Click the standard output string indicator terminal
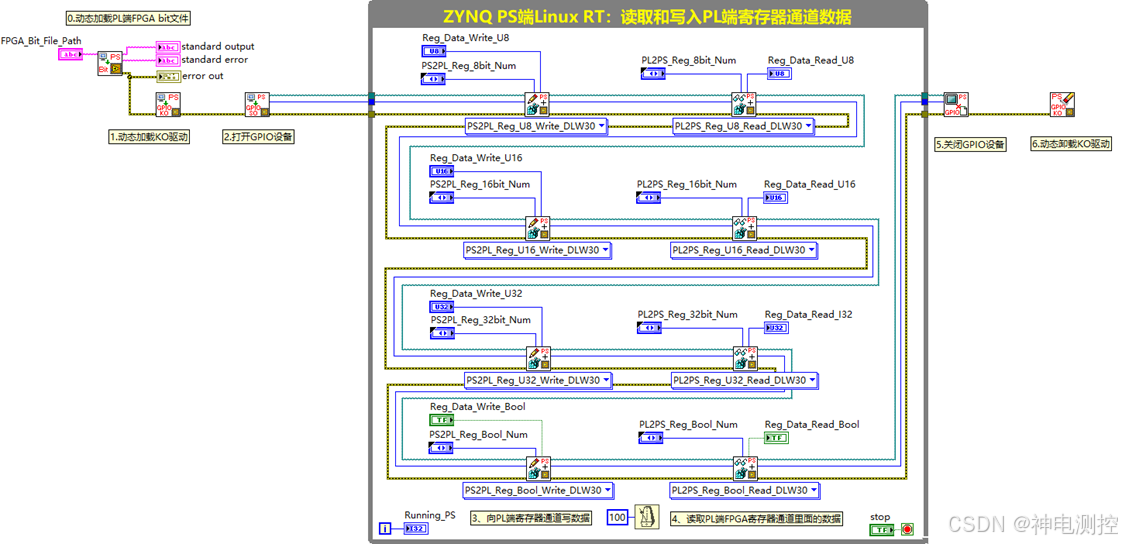1122x544 pixels. (x=168, y=47)
